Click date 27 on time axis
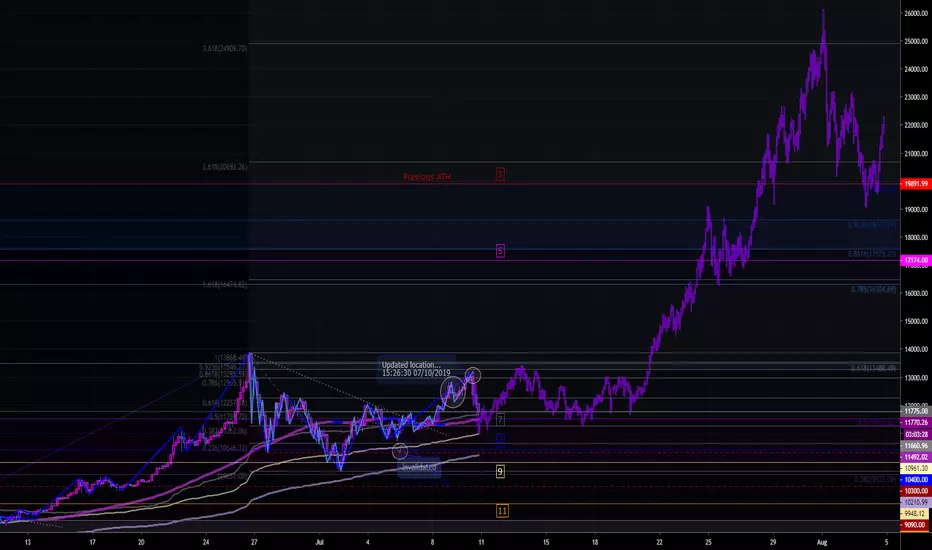This screenshot has height=550, width=932. click(x=254, y=542)
